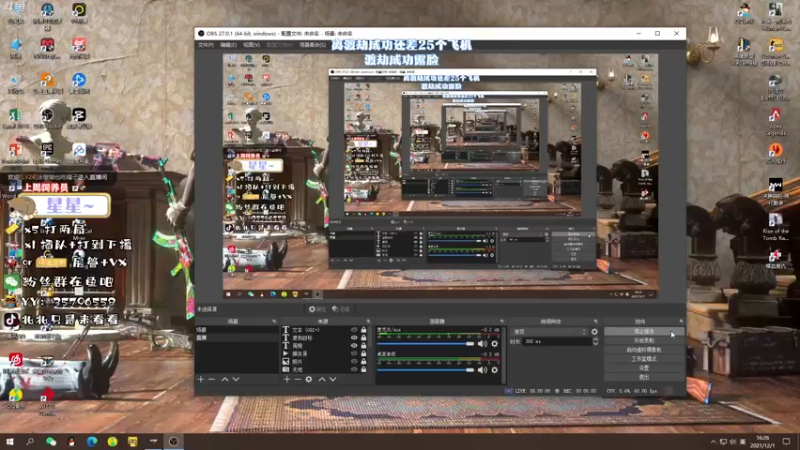Image resolution: width=800 pixels, height=450 pixels.
Task: Remove the selected source with the minus icon
Action: [x=297, y=379]
